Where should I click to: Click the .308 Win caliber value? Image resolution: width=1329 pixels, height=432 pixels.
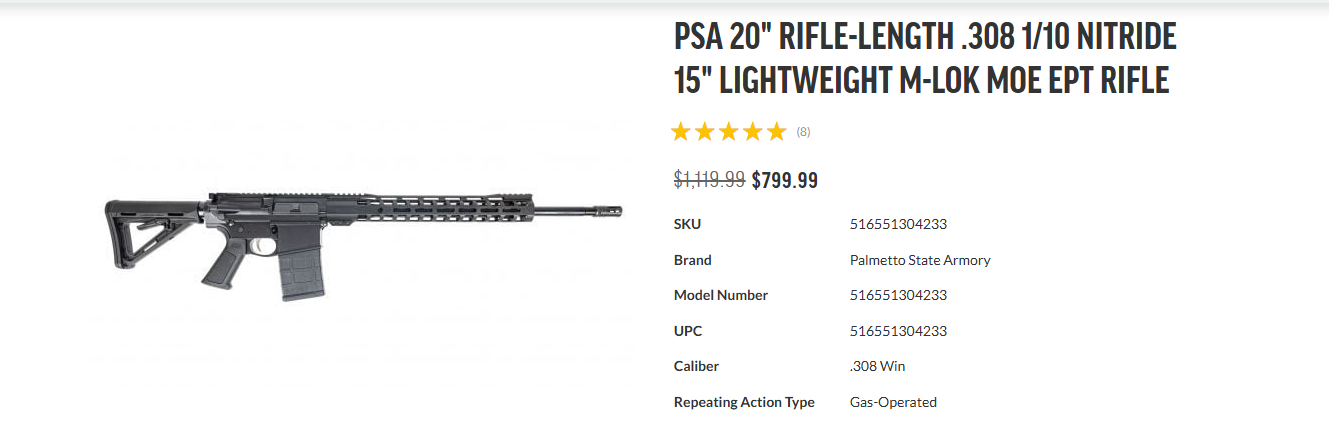coord(877,367)
